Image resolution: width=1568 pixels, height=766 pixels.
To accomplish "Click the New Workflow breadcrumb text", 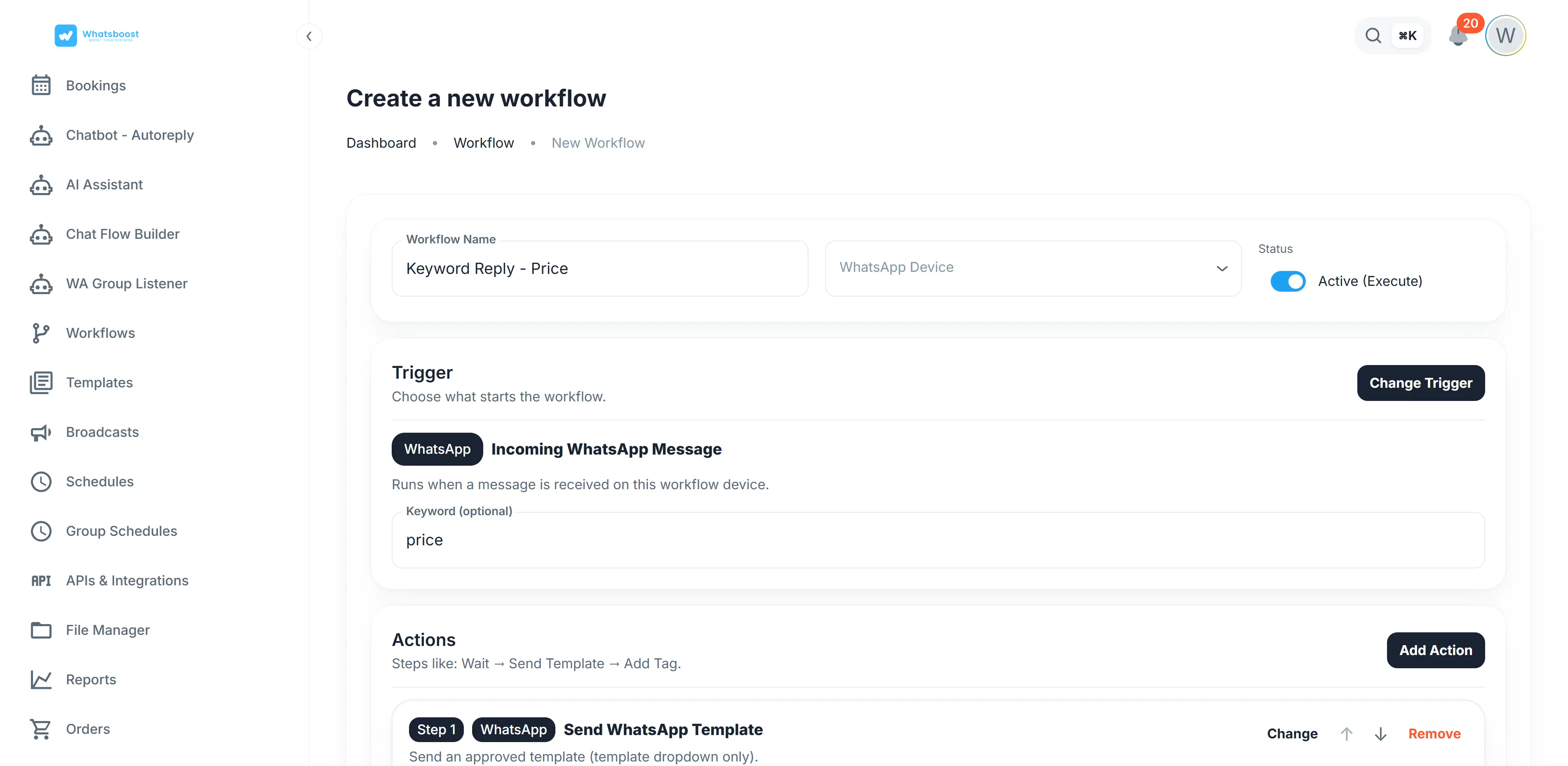I will [598, 143].
